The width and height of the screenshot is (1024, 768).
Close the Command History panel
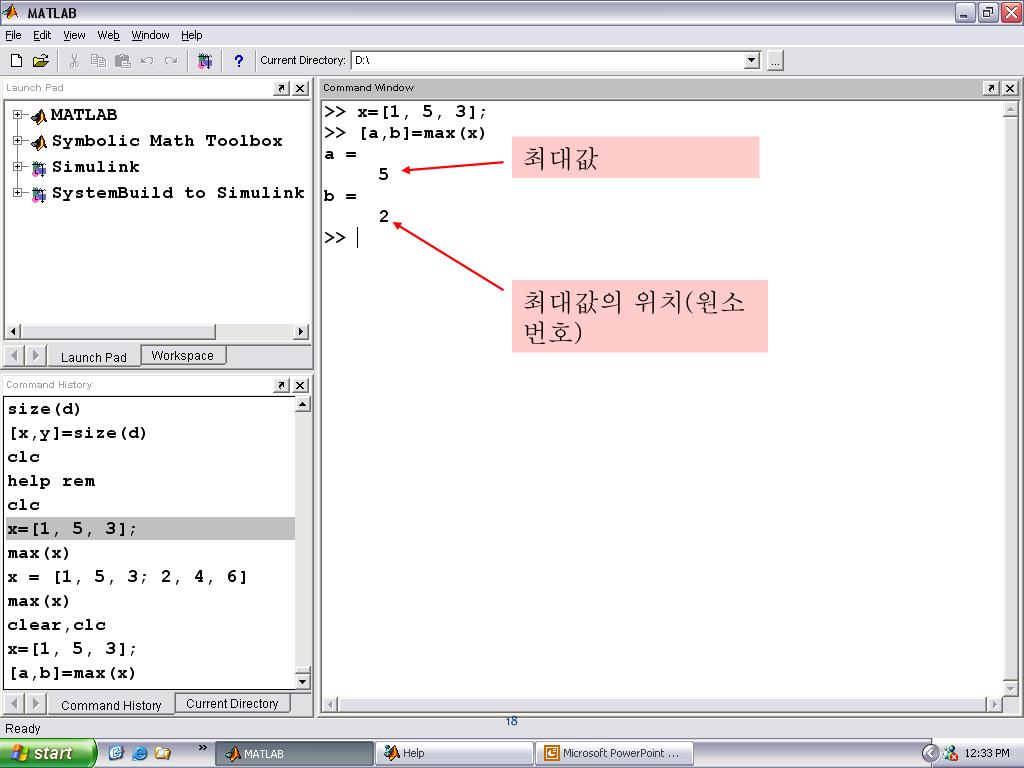(300, 385)
